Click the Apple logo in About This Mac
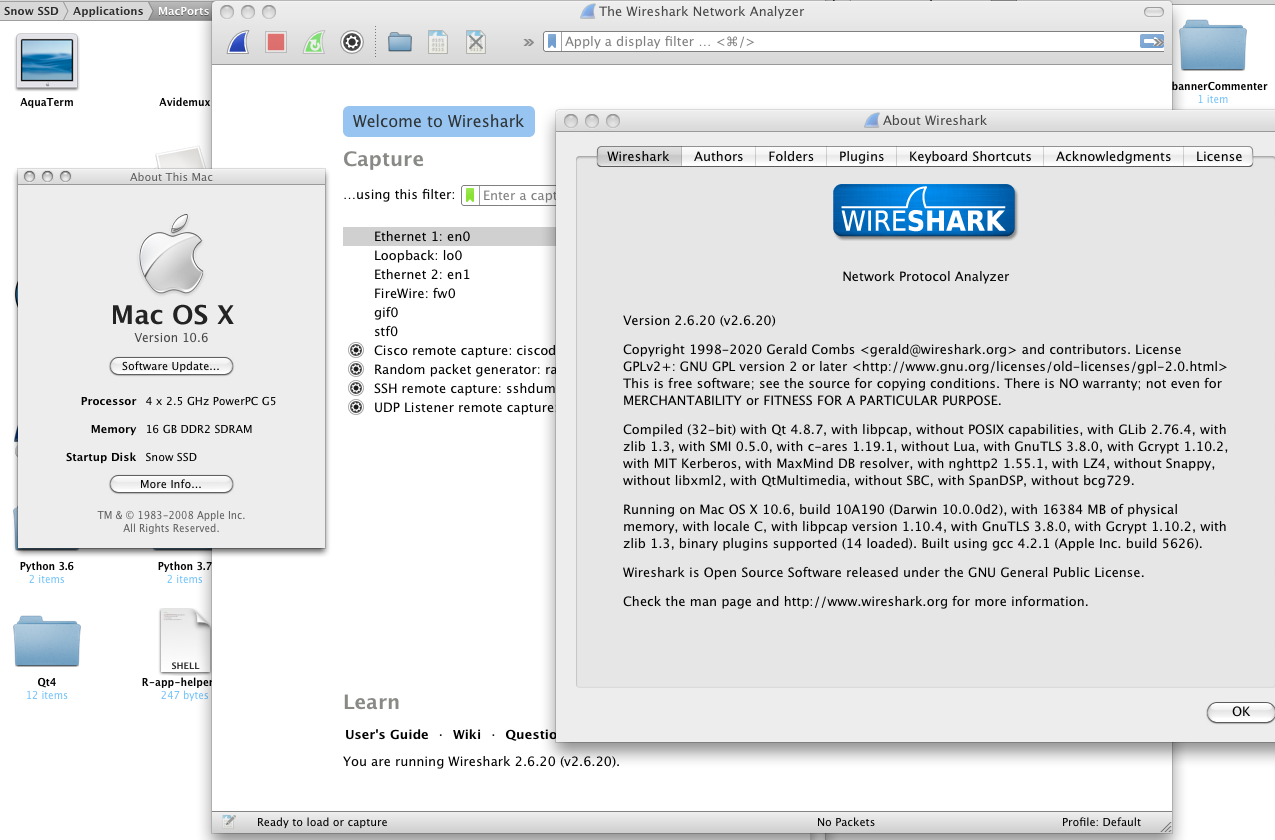1275x840 pixels. coord(171,252)
